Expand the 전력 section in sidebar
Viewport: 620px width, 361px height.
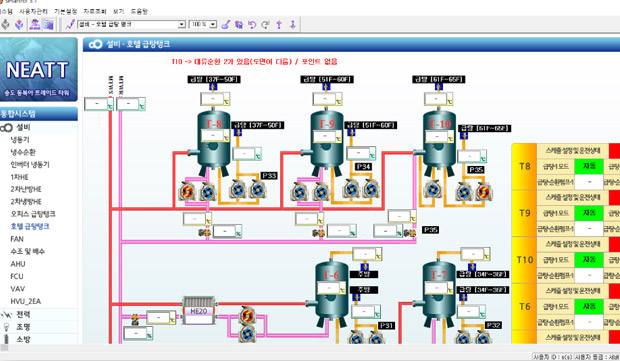coord(23,315)
